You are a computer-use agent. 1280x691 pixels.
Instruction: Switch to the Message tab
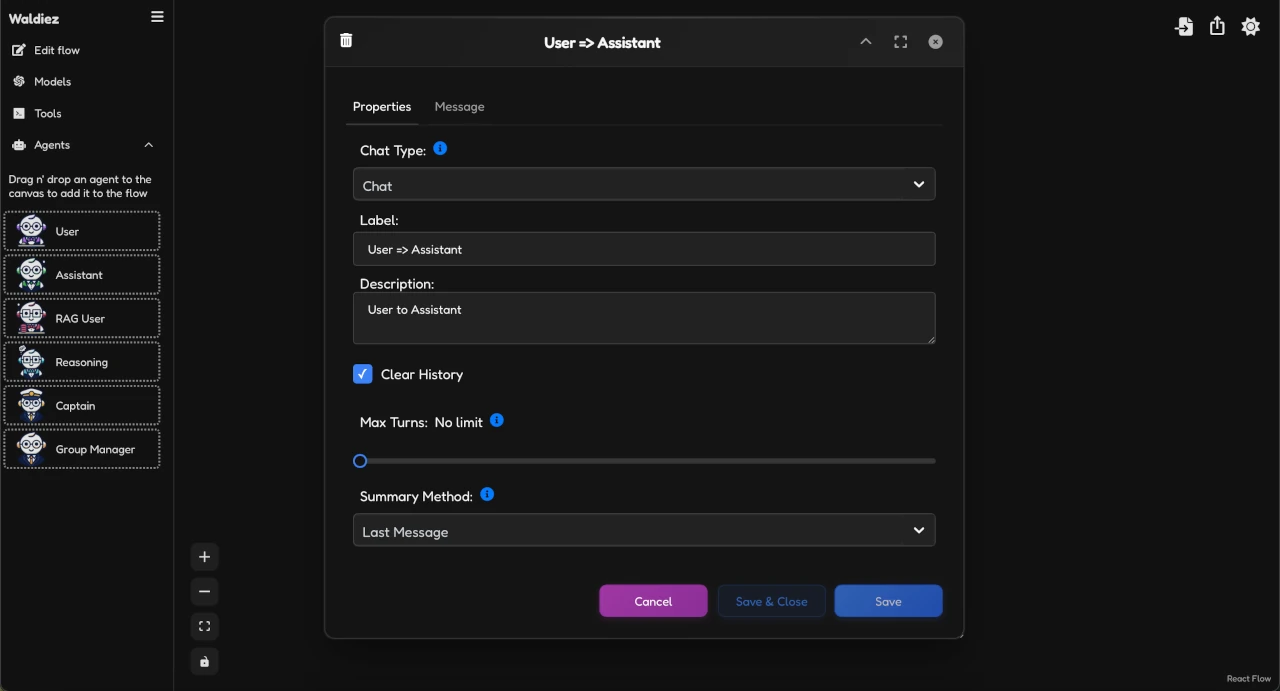point(459,106)
